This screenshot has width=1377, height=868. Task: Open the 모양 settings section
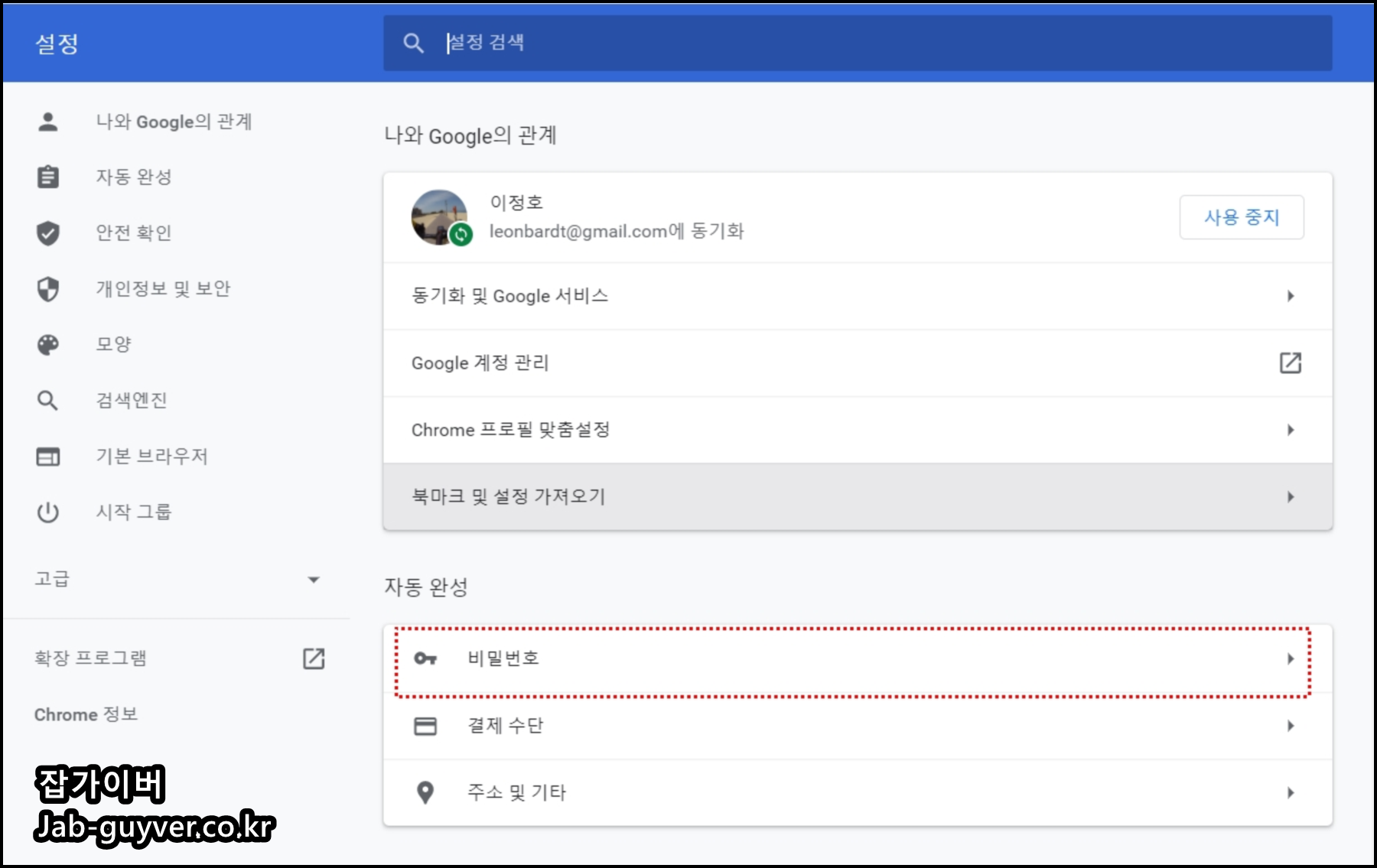click(113, 345)
